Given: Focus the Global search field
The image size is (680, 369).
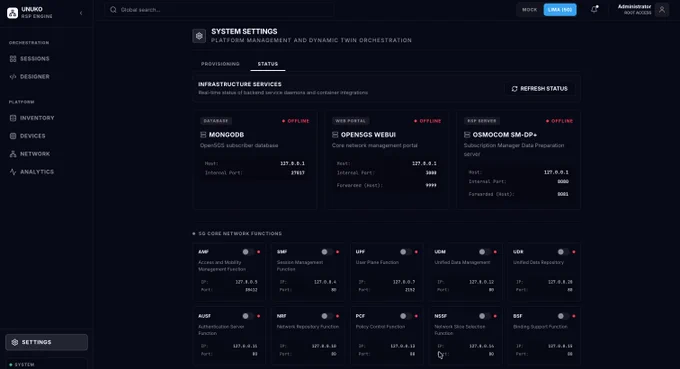Looking at the screenshot, I should 219,10.
